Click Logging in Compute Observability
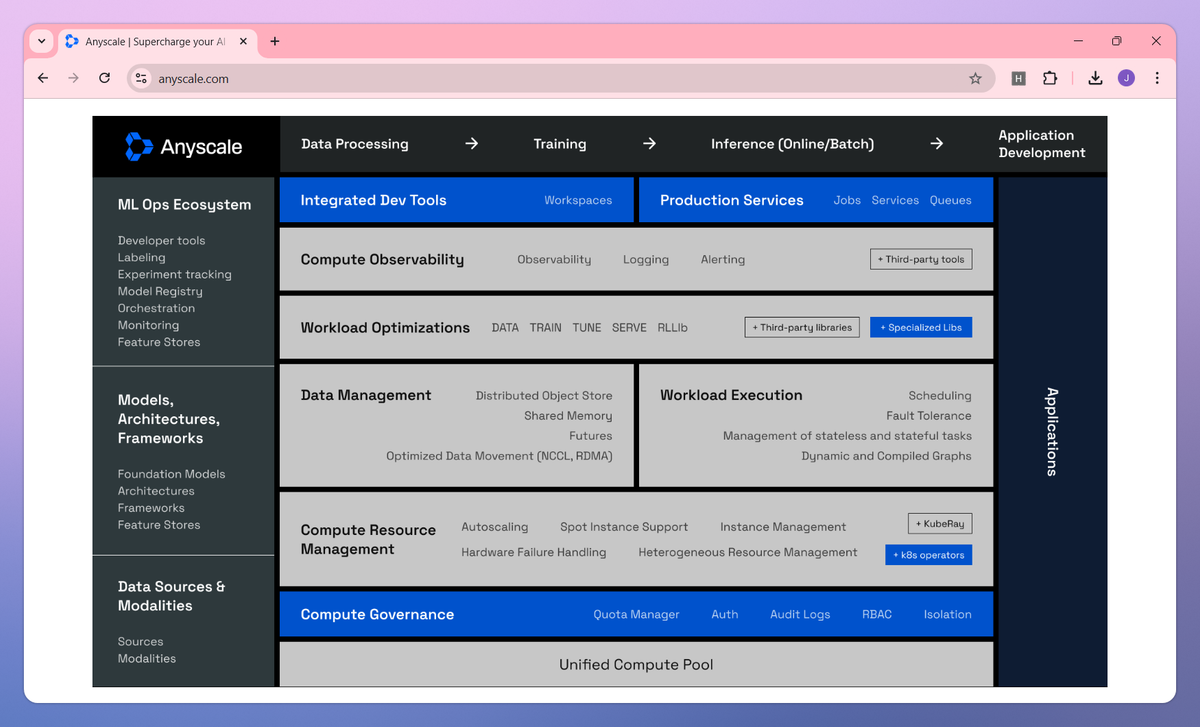 tap(646, 259)
